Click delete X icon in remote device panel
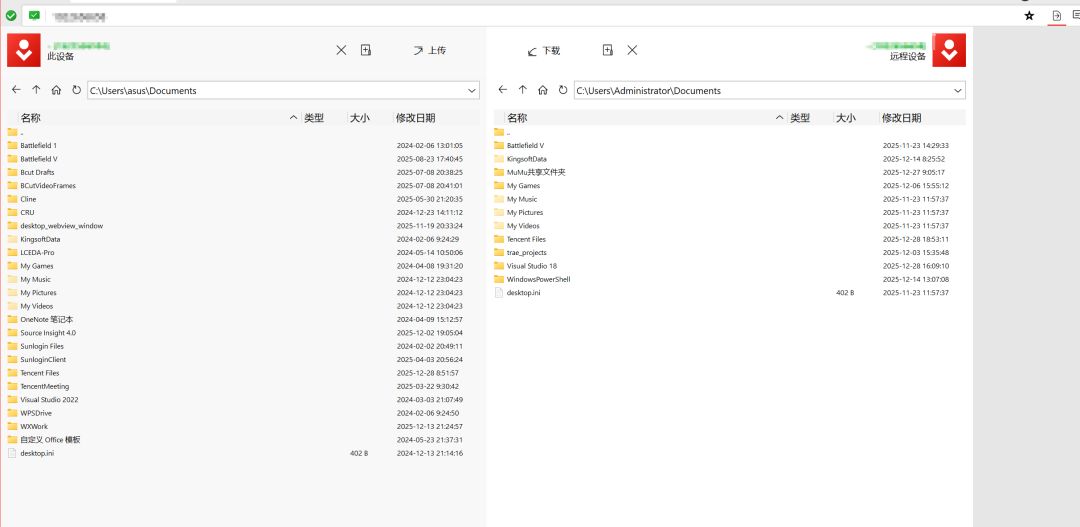 (632, 50)
